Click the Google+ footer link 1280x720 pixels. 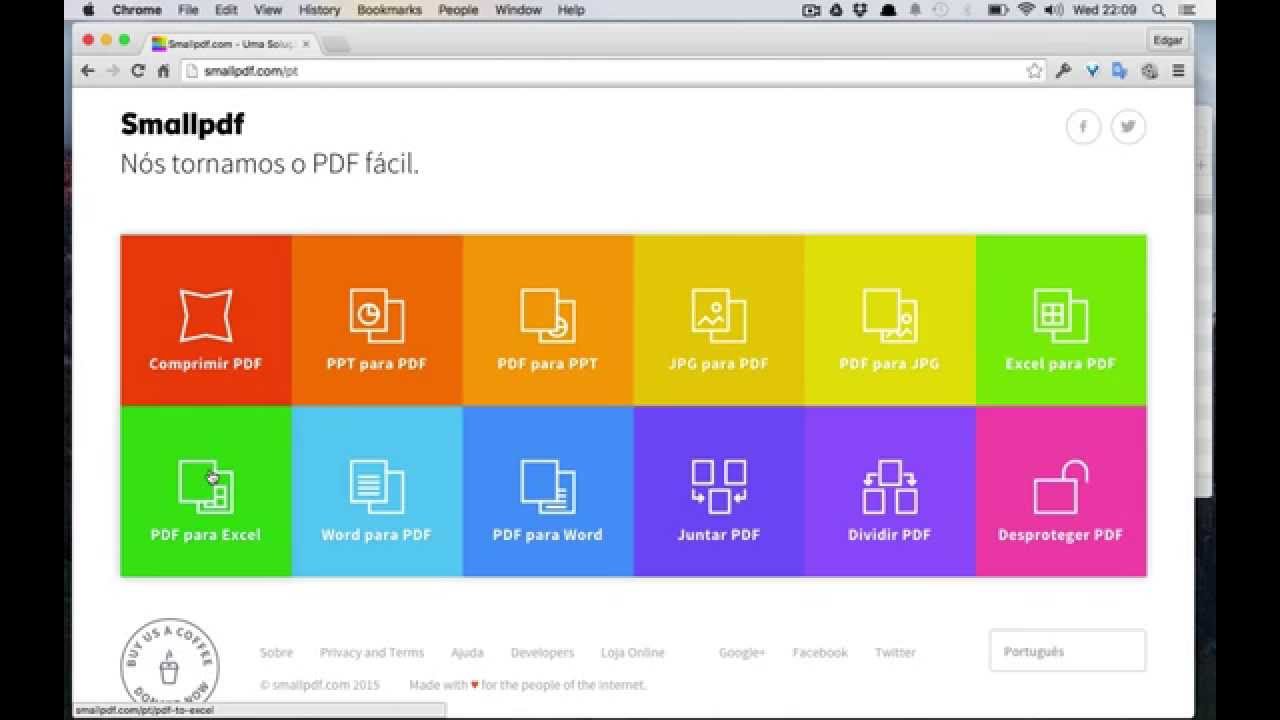(742, 652)
